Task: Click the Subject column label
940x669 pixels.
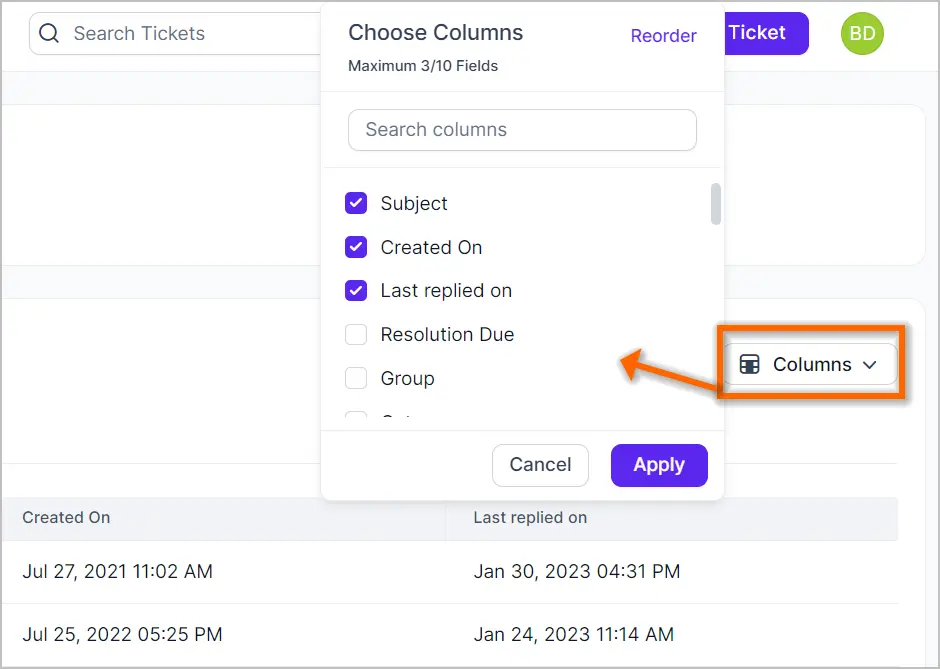Action: tap(414, 204)
